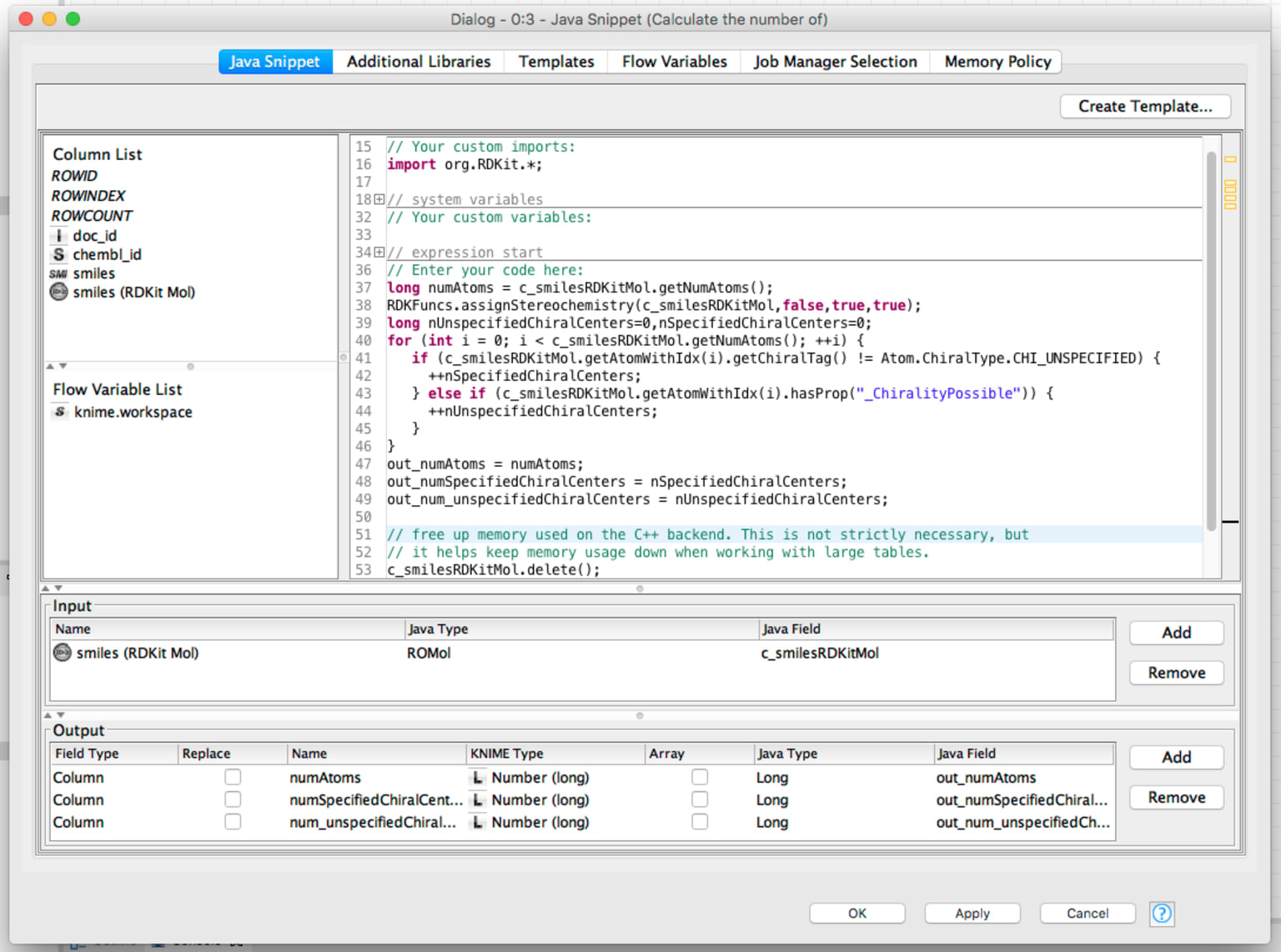This screenshot has width=1281, height=952.
Task: Open the Additional Libraries tab
Action: [x=419, y=62]
